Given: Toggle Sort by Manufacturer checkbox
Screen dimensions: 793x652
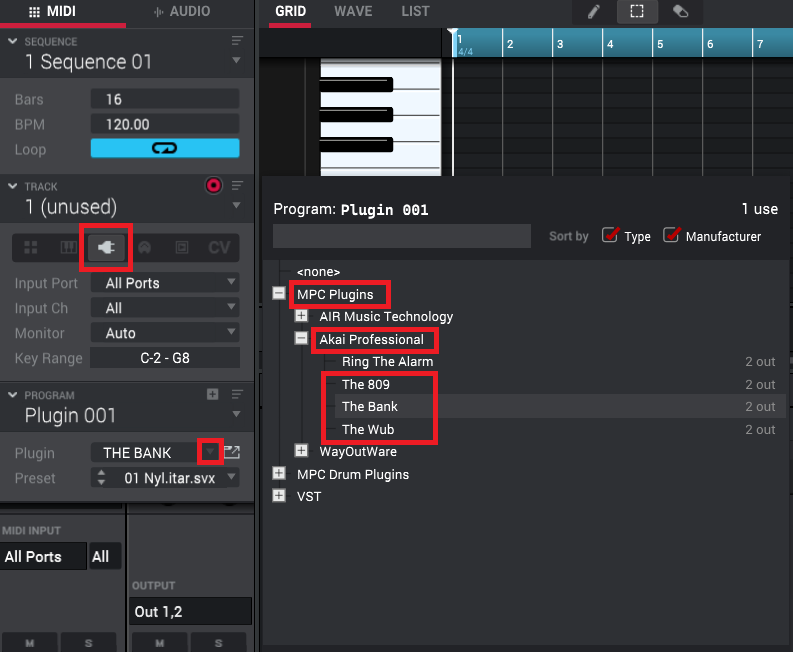Looking at the screenshot, I should tap(672, 235).
